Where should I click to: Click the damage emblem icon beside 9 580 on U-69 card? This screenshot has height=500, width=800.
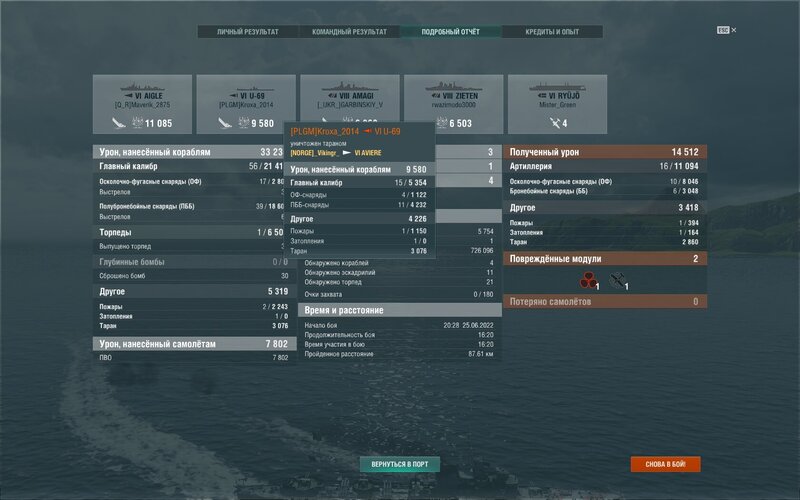(x=244, y=122)
